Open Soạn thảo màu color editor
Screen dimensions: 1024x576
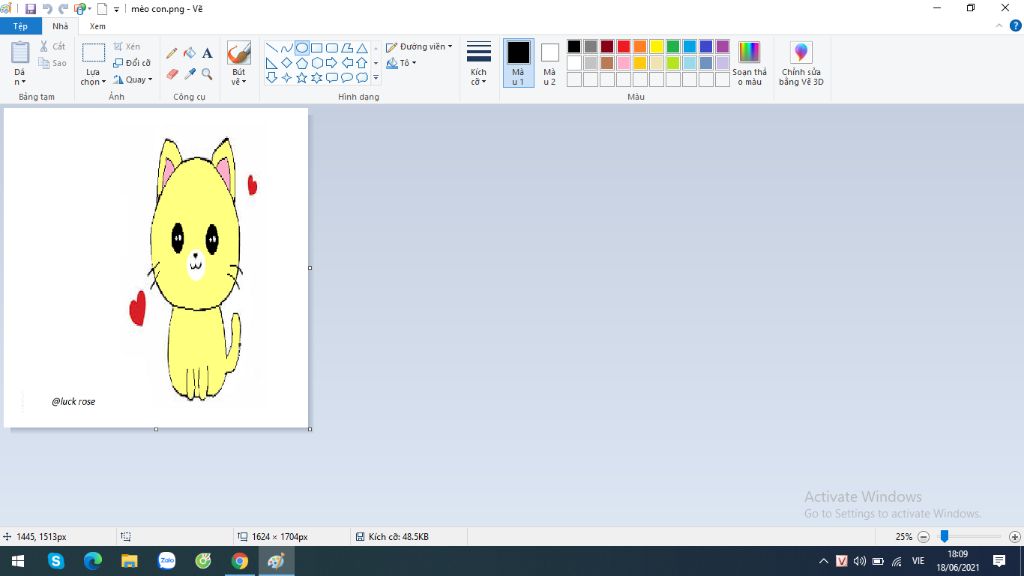tap(749, 63)
